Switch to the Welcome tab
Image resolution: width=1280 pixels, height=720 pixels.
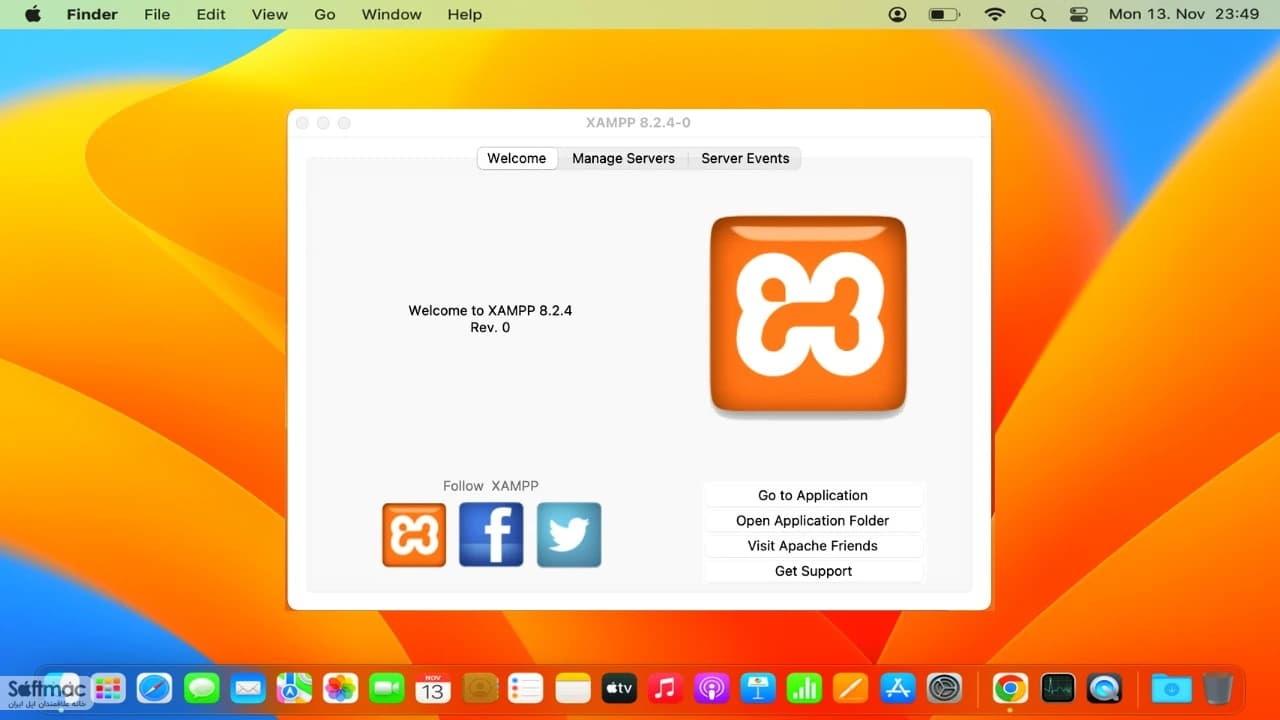517,158
